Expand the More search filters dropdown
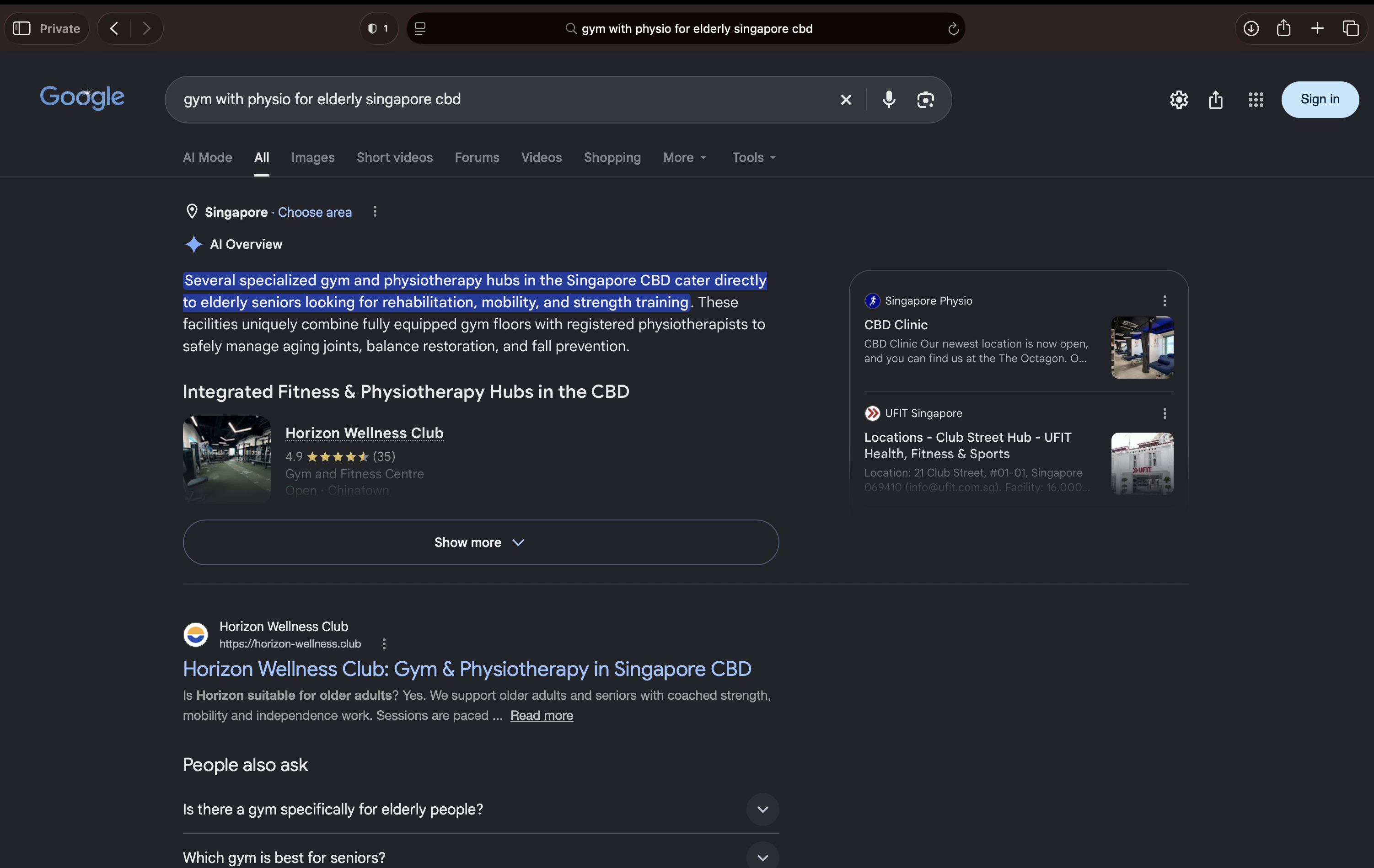 pyautogui.click(x=685, y=157)
